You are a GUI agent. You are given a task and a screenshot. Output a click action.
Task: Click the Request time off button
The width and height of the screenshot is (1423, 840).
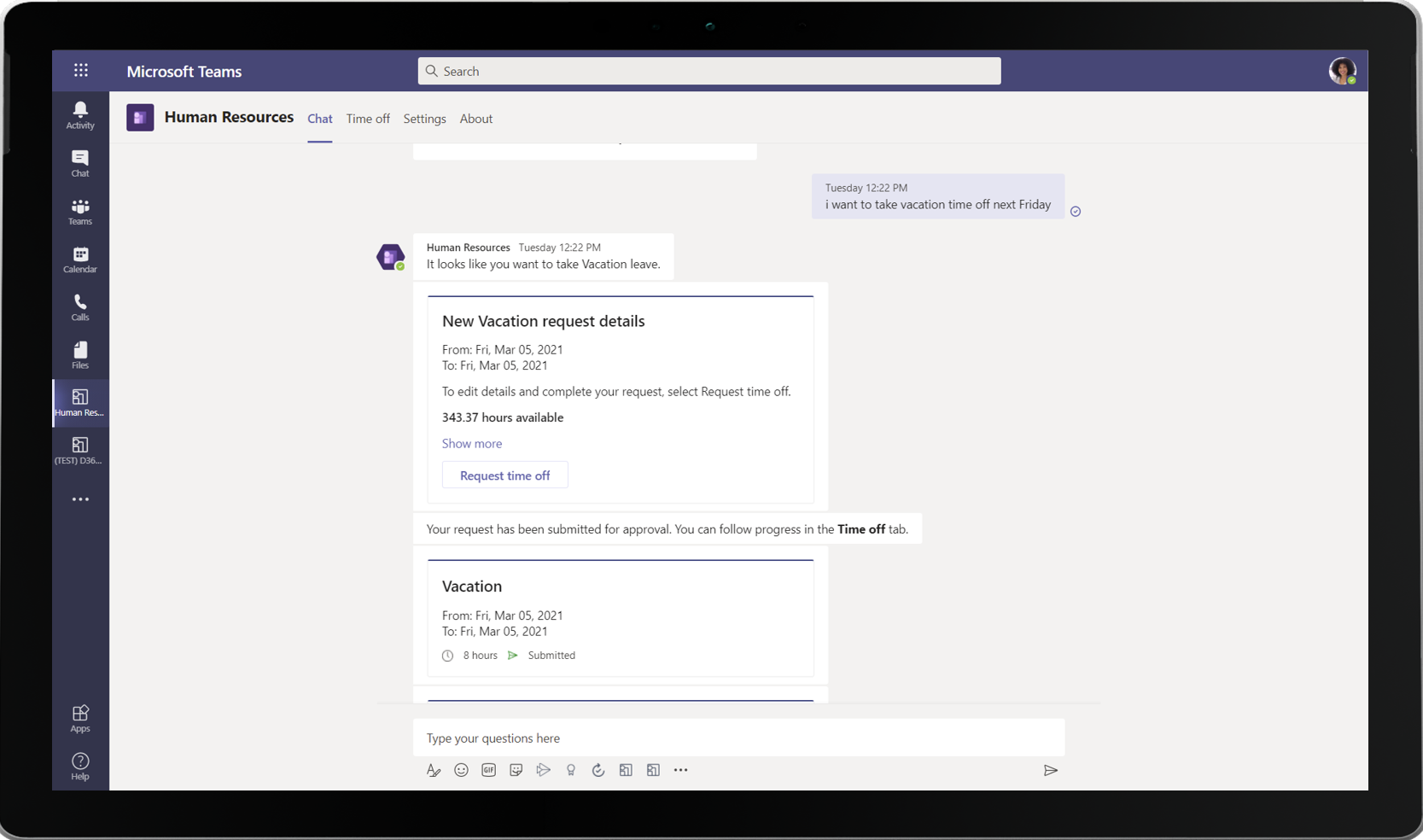(504, 475)
